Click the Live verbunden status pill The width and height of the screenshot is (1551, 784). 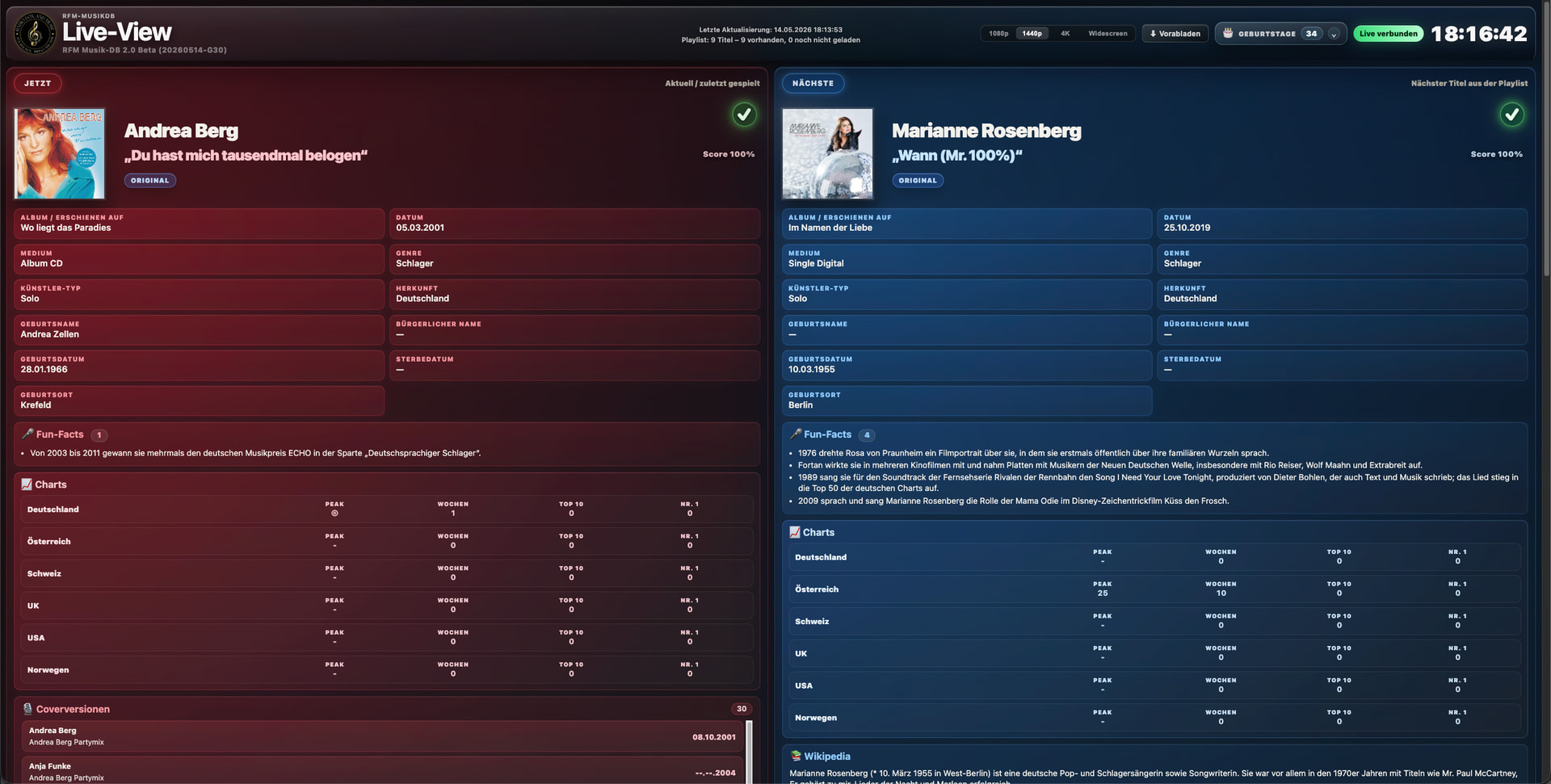(x=1388, y=34)
